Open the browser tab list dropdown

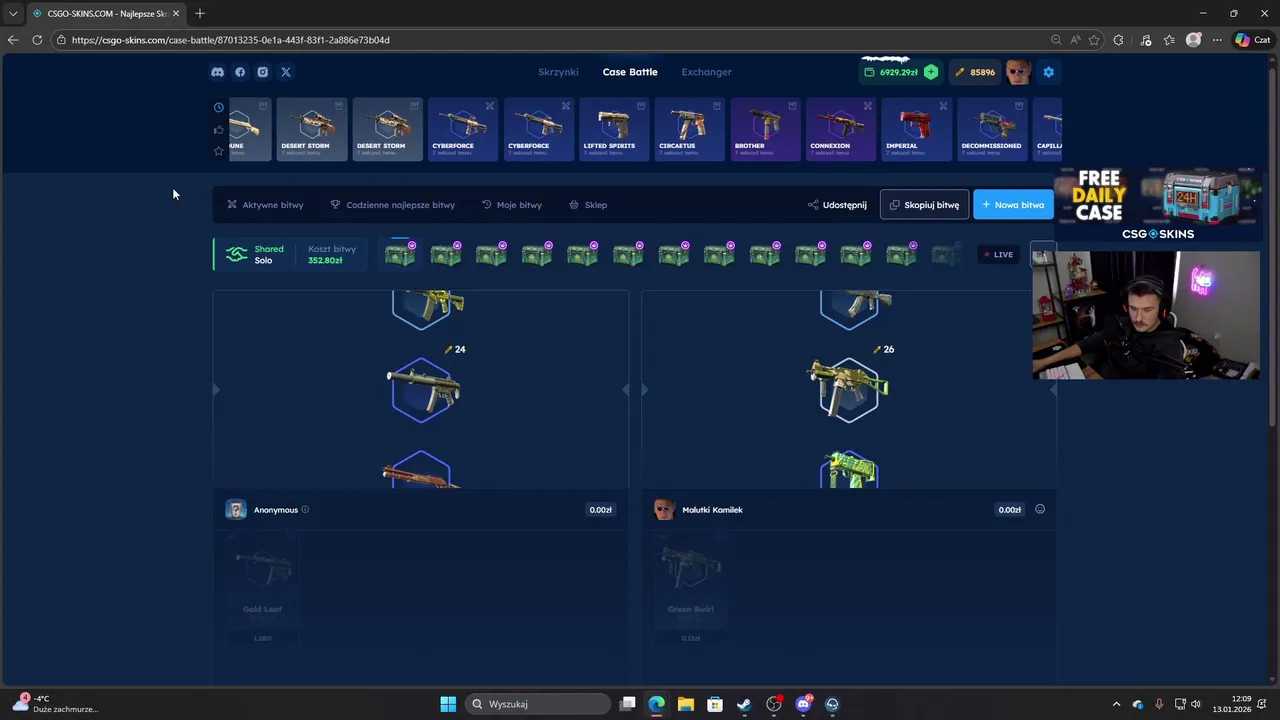pos(13,13)
